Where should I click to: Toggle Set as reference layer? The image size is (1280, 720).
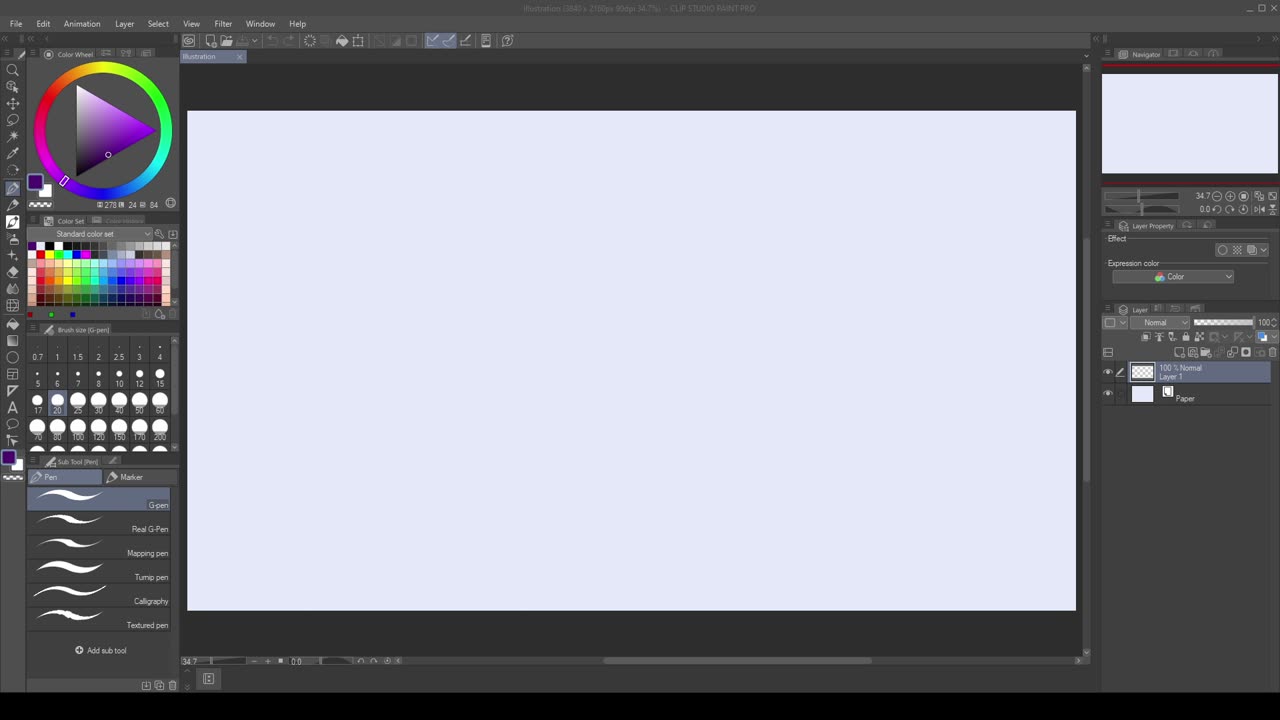pos(1159,337)
